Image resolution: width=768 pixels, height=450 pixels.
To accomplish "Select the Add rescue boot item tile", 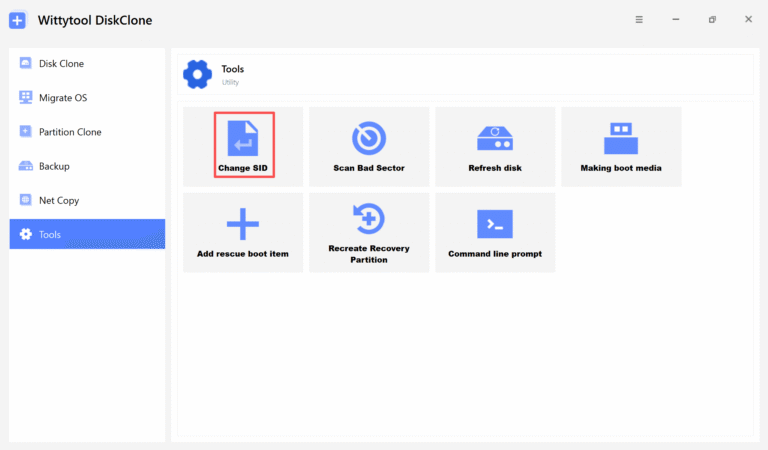I will 243,232.
